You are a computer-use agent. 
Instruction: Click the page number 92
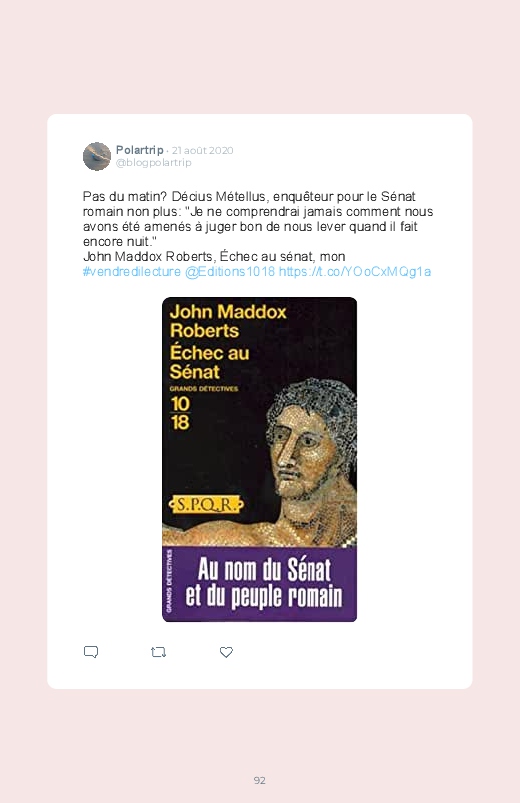click(260, 780)
